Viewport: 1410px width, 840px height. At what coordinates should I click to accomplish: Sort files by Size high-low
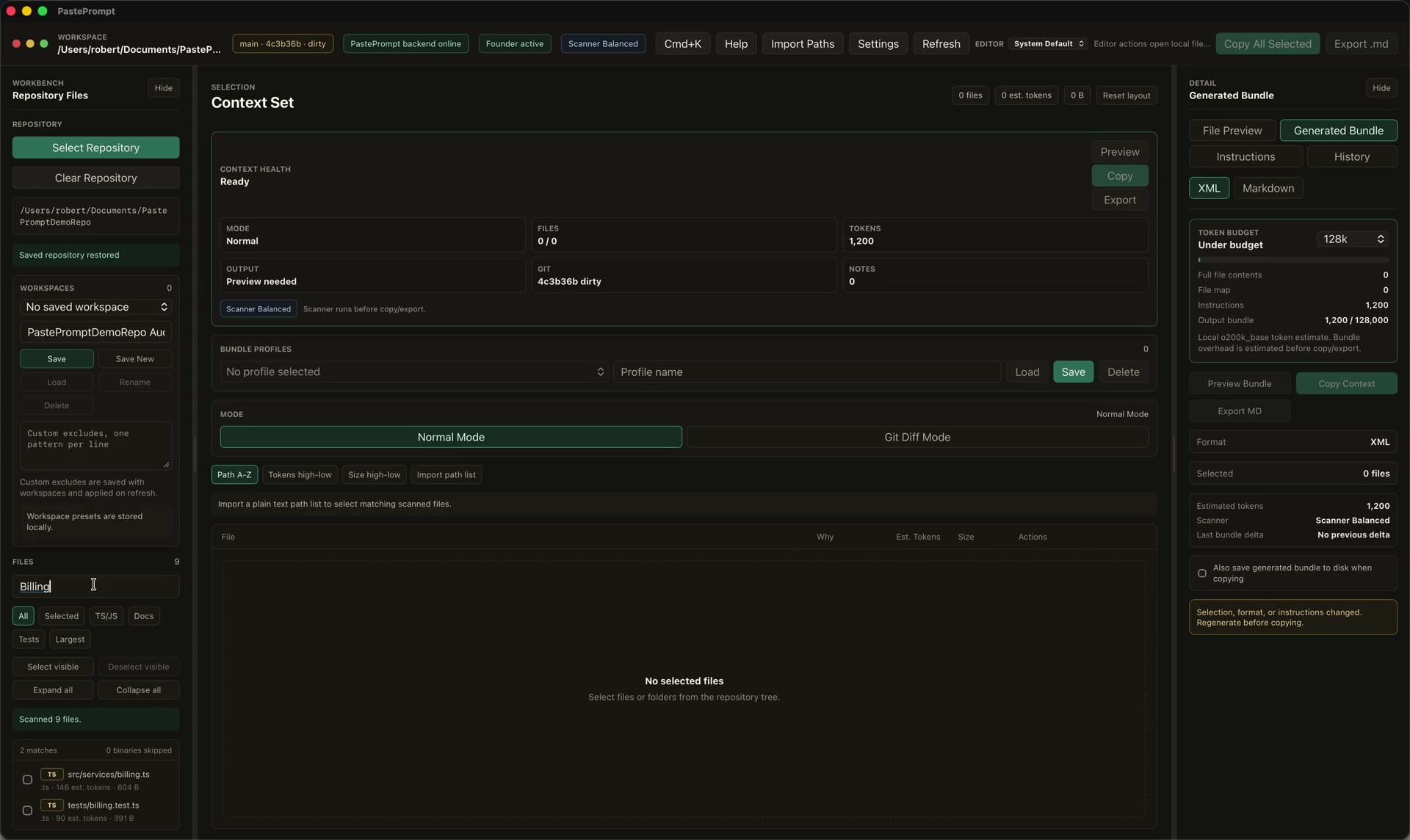(374, 474)
